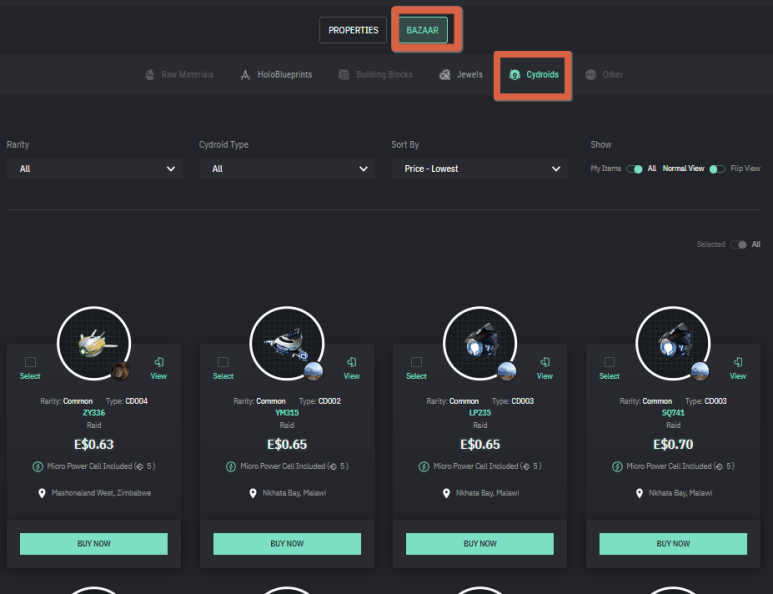Click the LP235 cydroid thumbnail image
Image resolution: width=773 pixels, height=594 pixels.
coord(480,344)
